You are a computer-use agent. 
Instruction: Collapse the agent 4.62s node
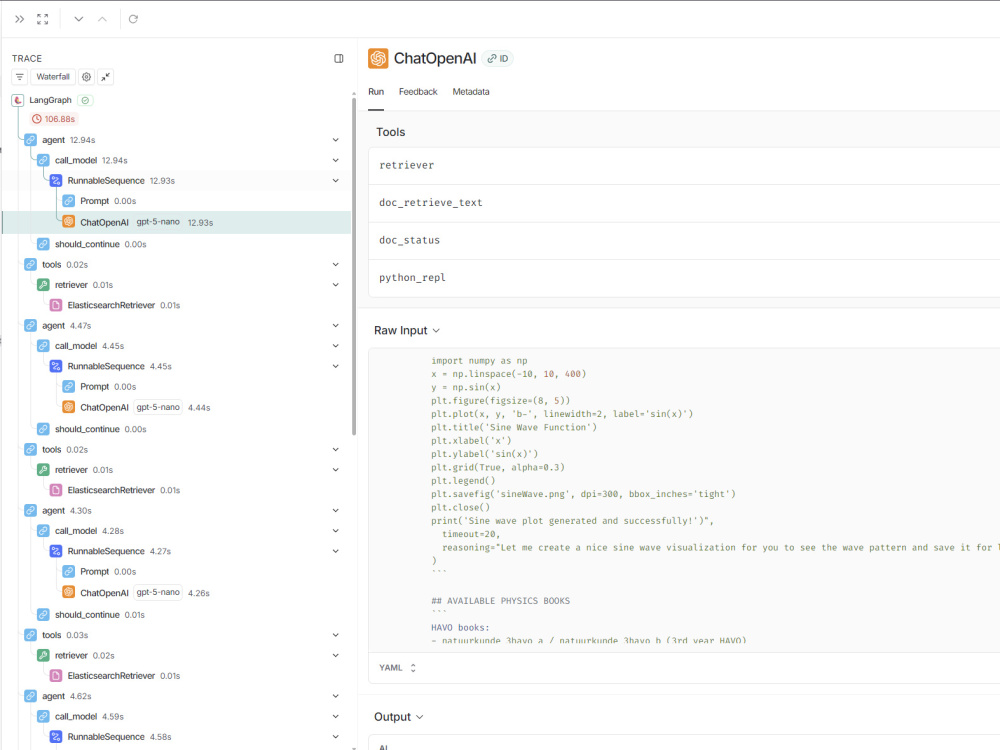(x=335, y=696)
